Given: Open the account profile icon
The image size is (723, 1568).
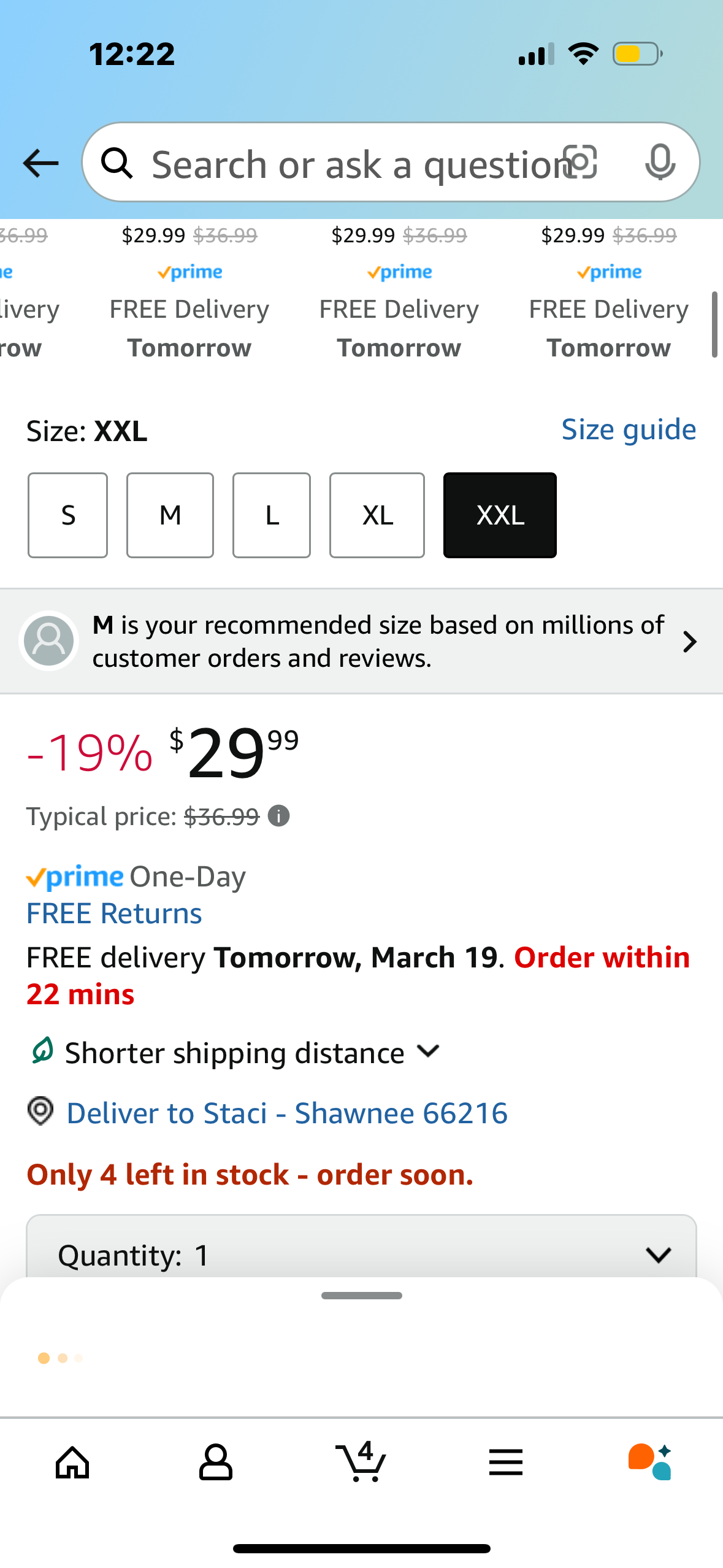Looking at the screenshot, I should [216, 1462].
